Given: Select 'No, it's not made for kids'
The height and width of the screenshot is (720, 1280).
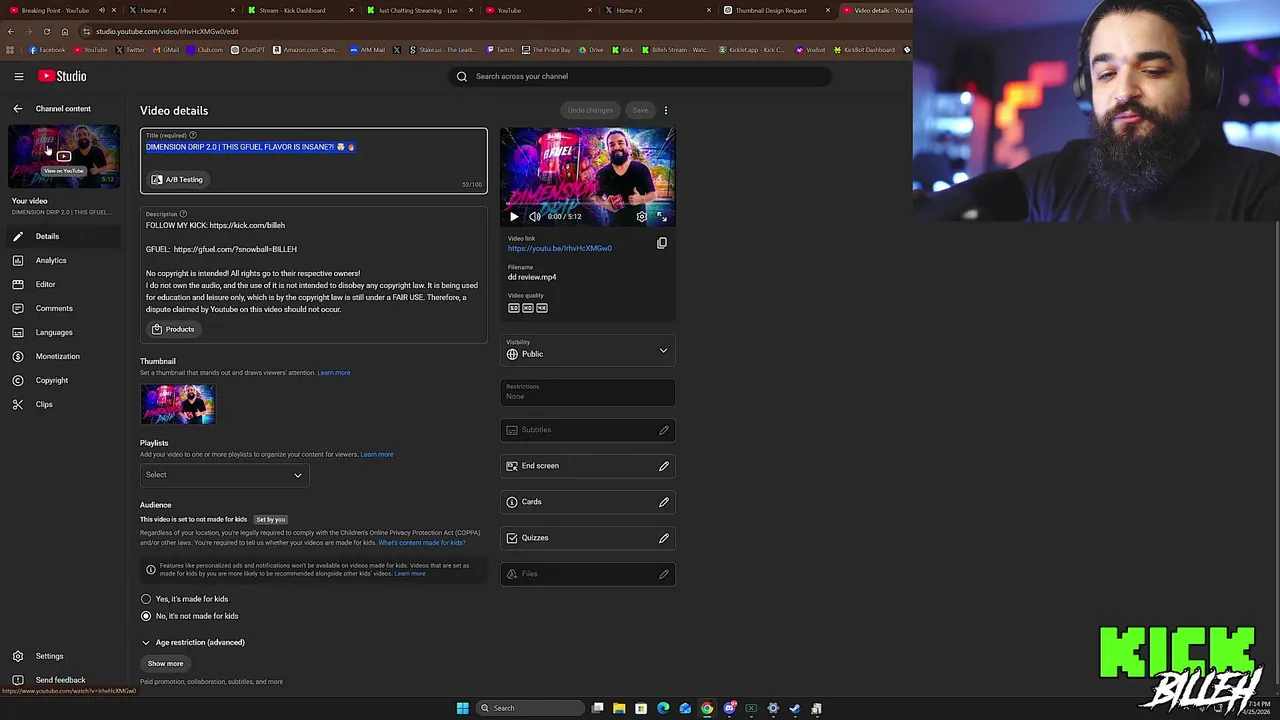Looking at the screenshot, I should point(146,616).
